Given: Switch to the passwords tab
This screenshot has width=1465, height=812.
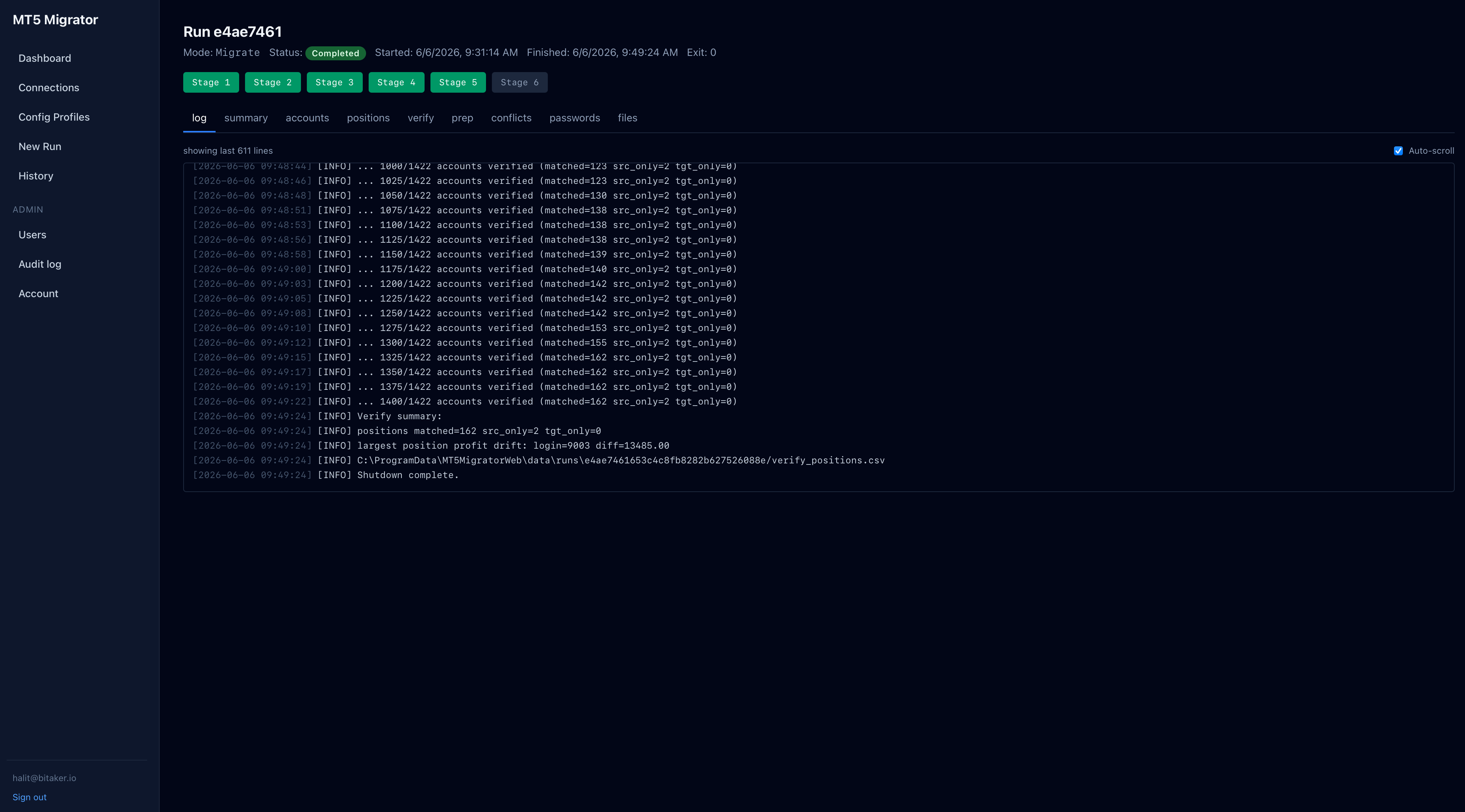Looking at the screenshot, I should (x=575, y=118).
